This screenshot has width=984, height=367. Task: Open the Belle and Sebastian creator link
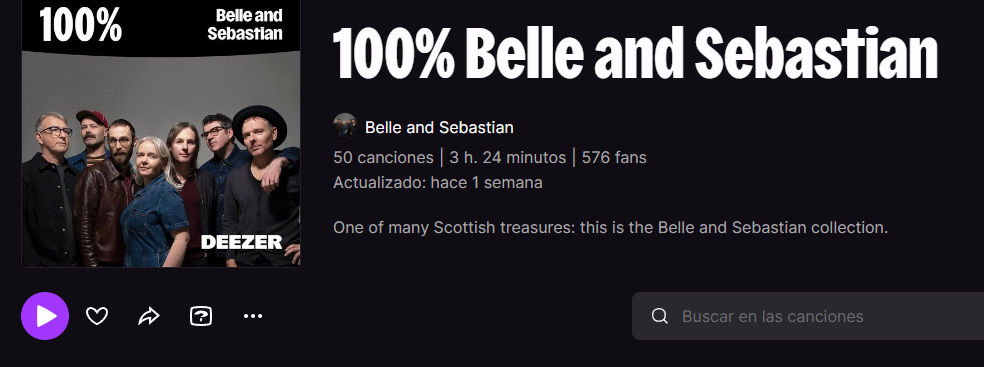coord(439,127)
